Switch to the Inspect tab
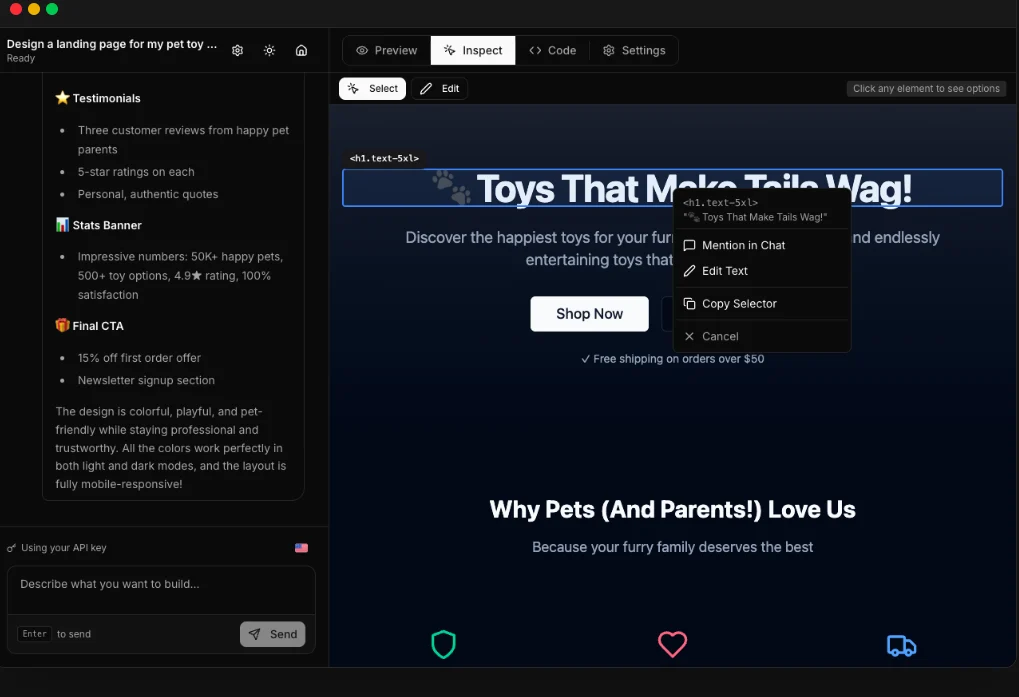1019x697 pixels. 473,51
